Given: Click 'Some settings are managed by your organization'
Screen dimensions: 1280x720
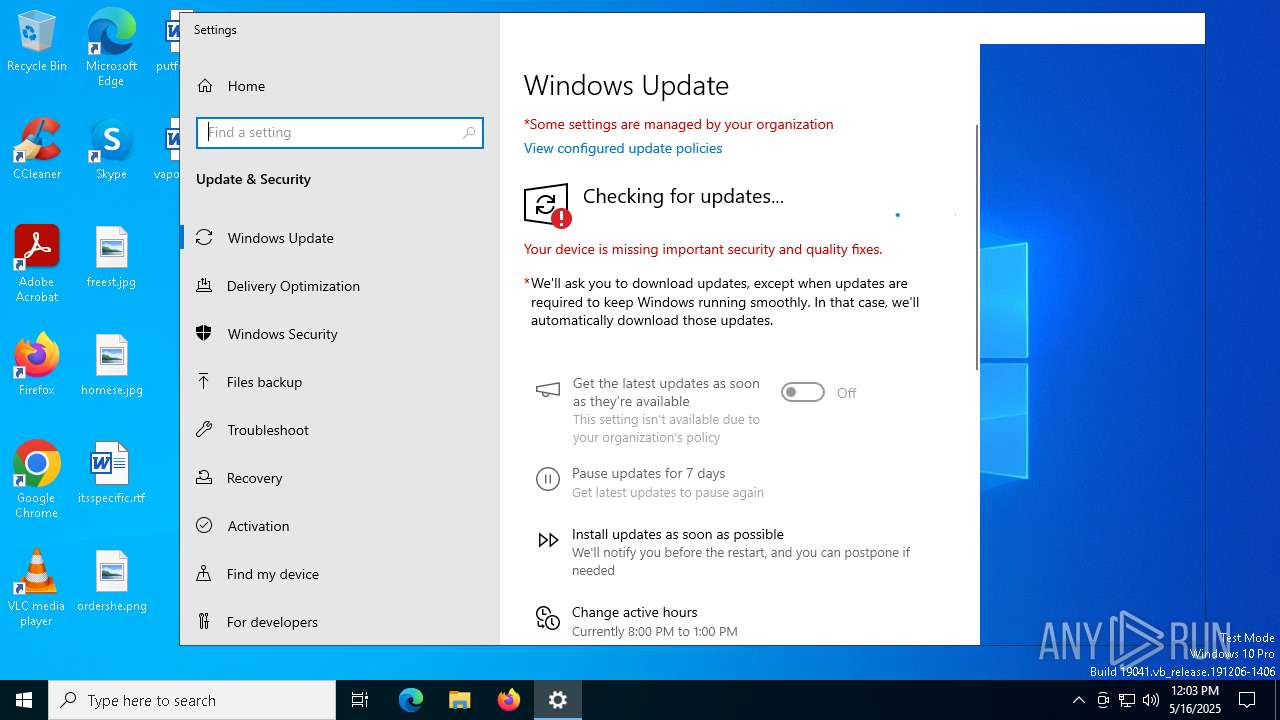Looking at the screenshot, I should 679,124.
